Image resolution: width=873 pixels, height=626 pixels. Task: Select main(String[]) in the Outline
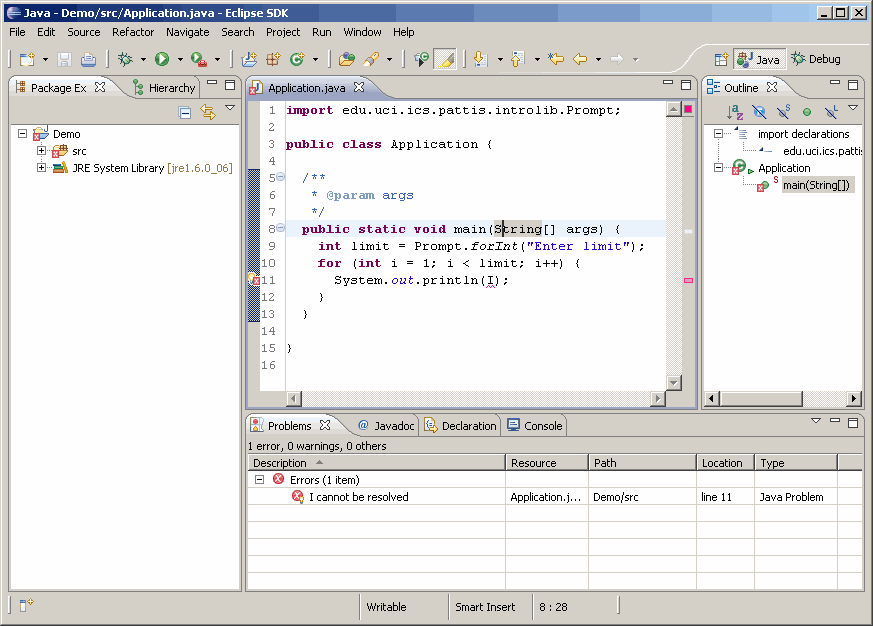click(x=817, y=183)
